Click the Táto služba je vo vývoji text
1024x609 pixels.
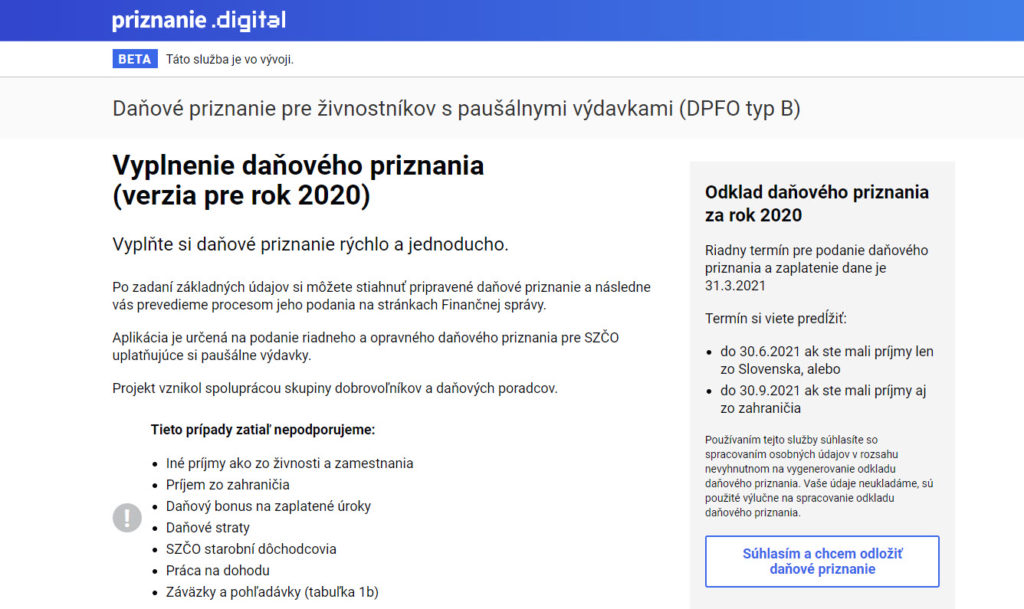230,59
